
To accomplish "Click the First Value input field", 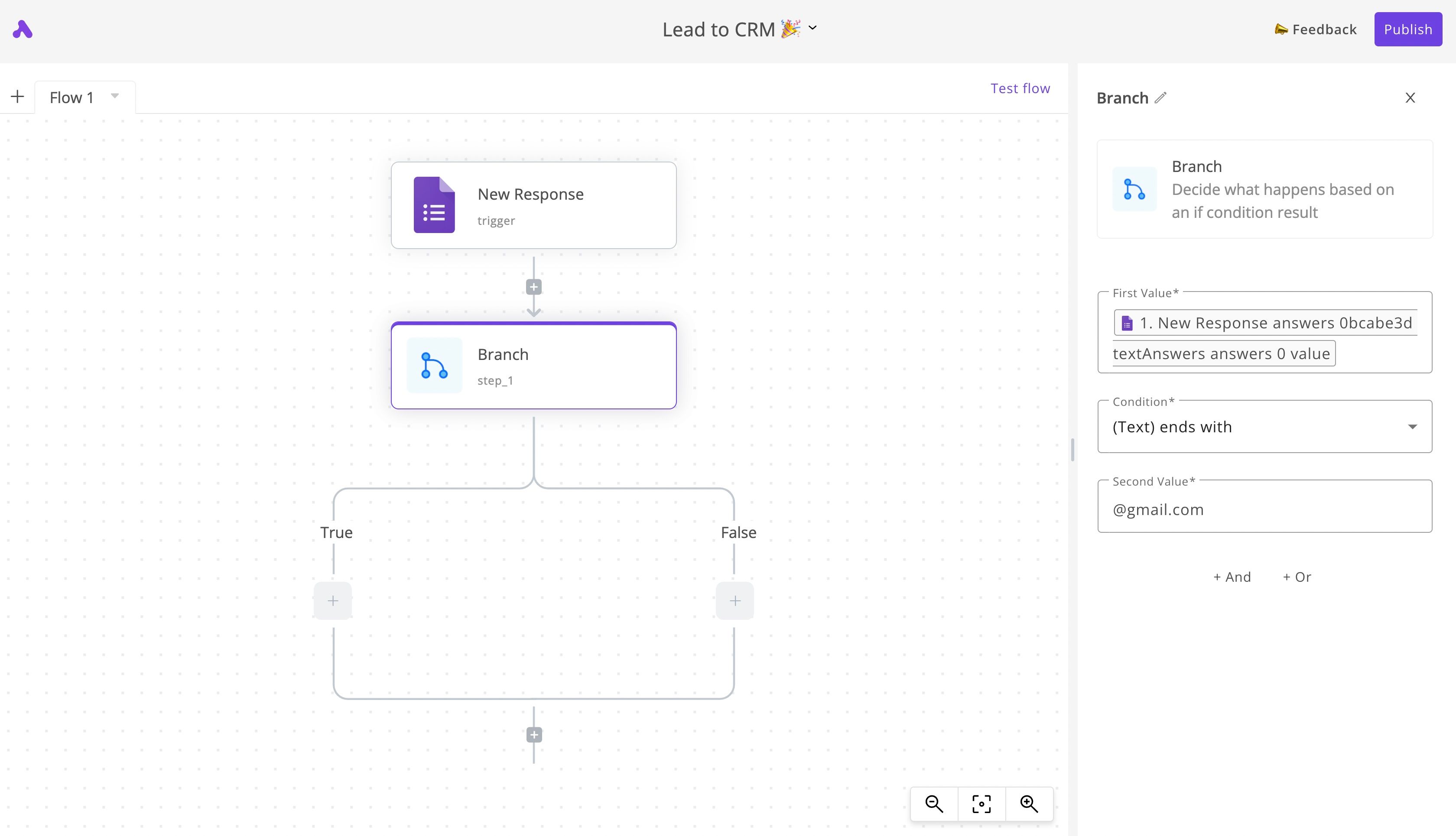I will (1265, 332).
